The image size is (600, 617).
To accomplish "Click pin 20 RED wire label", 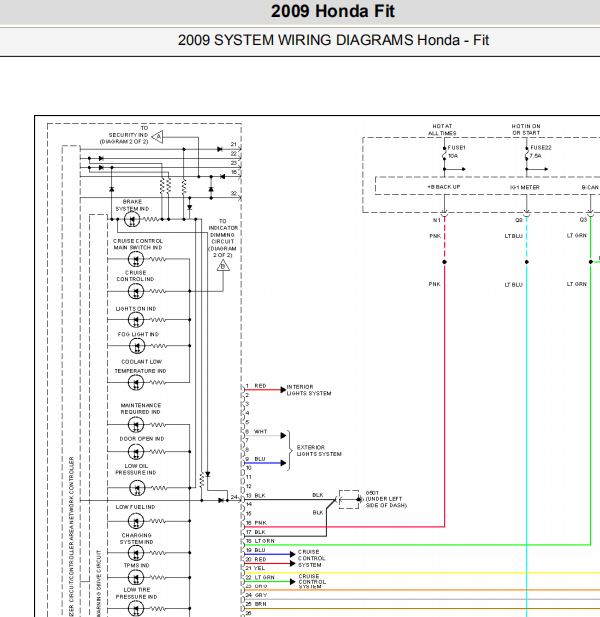I will click(x=260, y=559).
